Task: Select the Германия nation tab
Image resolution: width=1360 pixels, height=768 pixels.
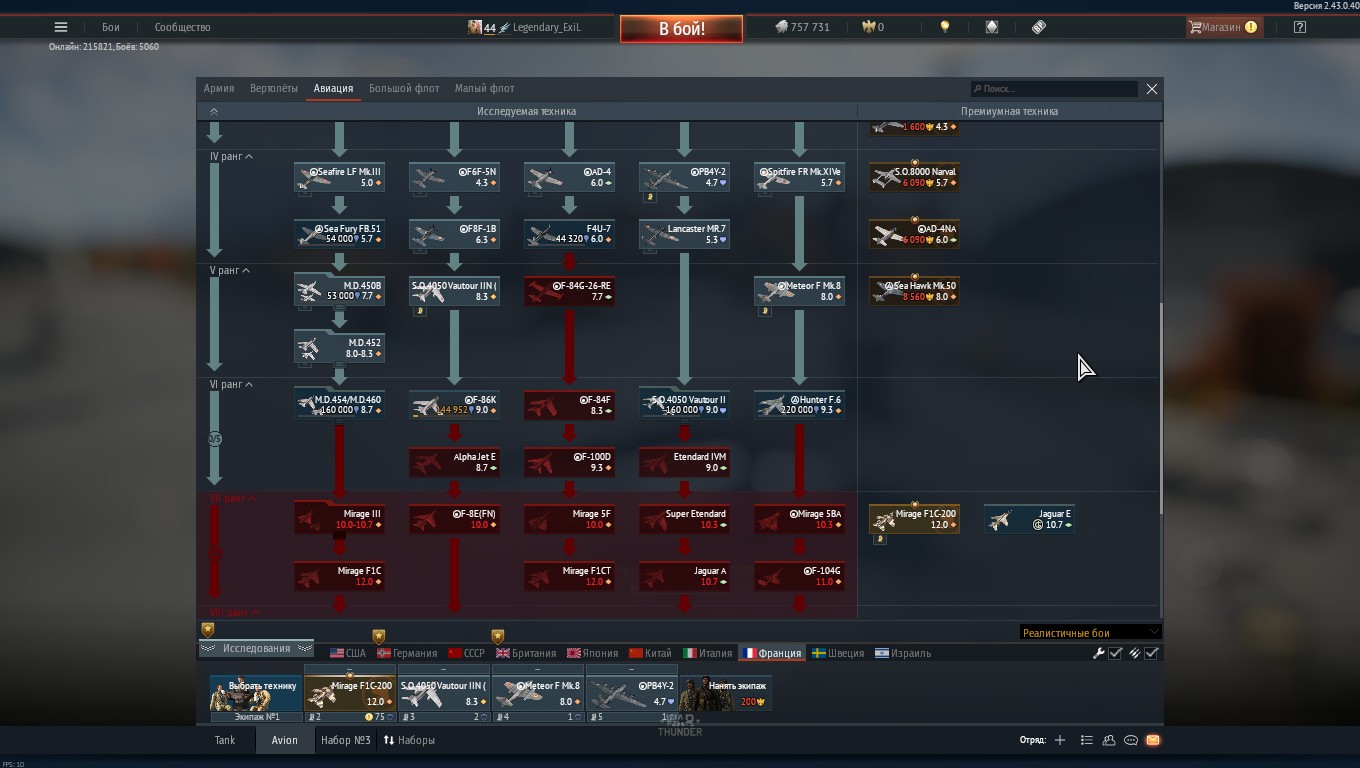Action: tap(407, 653)
